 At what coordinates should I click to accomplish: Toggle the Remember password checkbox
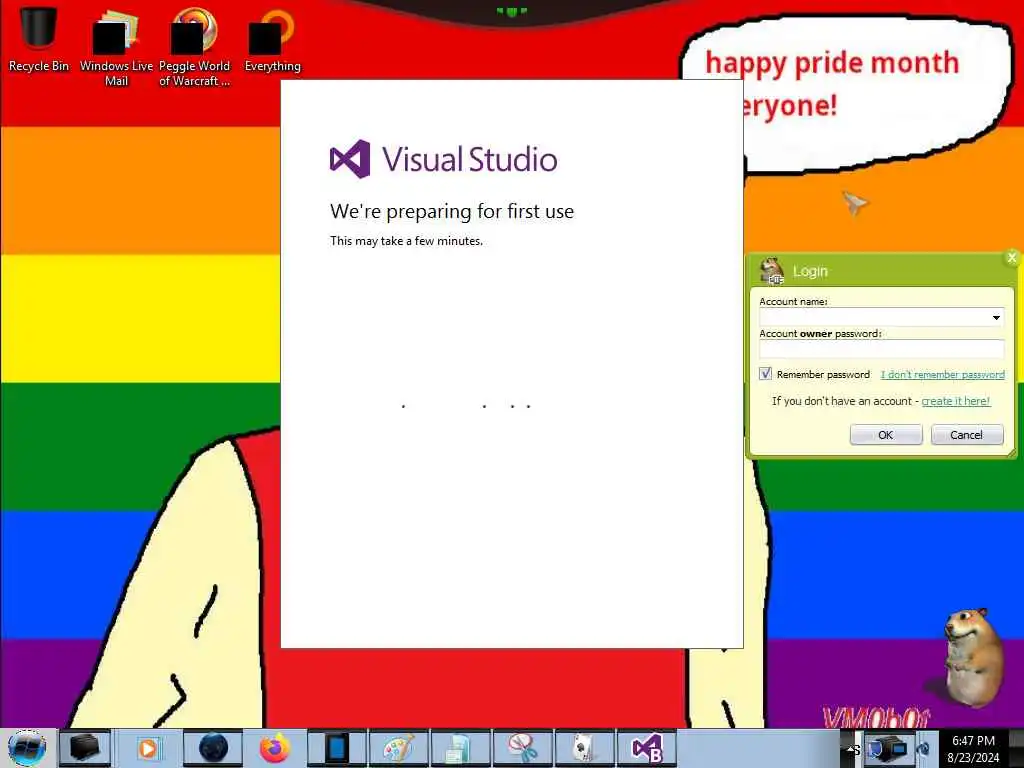tap(765, 374)
